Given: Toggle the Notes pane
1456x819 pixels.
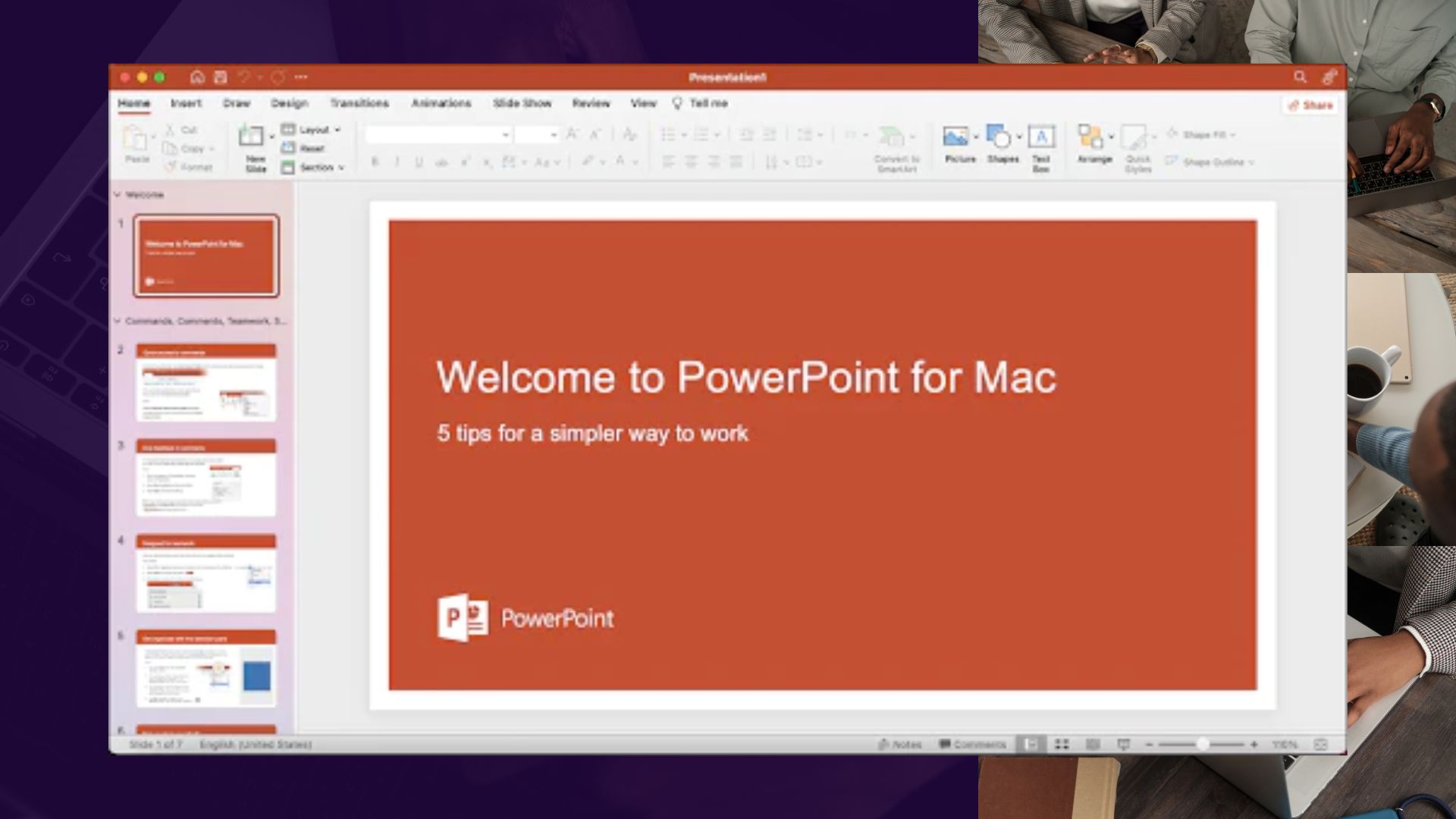Looking at the screenshot, I should 899,745.
